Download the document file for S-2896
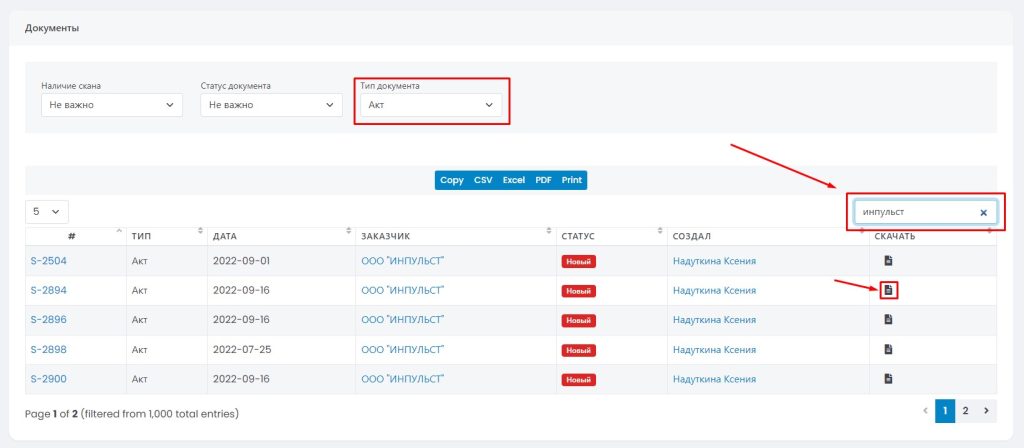Image resolution: width=1024 pixels, height=448 pixels. (888, 320)
